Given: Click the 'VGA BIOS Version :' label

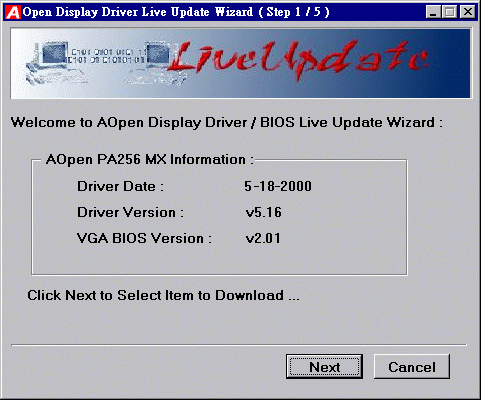Looking at the screenshot, I should click(144, 238).
